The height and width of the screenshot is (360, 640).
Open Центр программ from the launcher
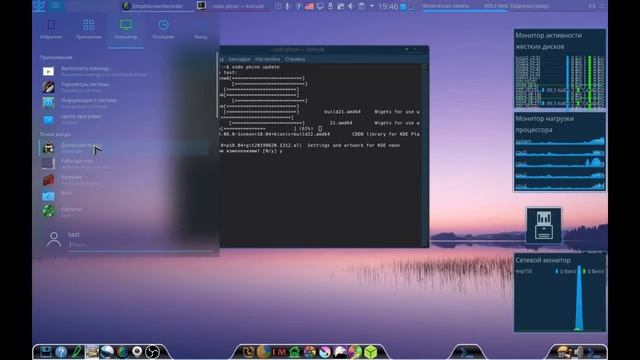pyautogui.click(x=124, y=119)
